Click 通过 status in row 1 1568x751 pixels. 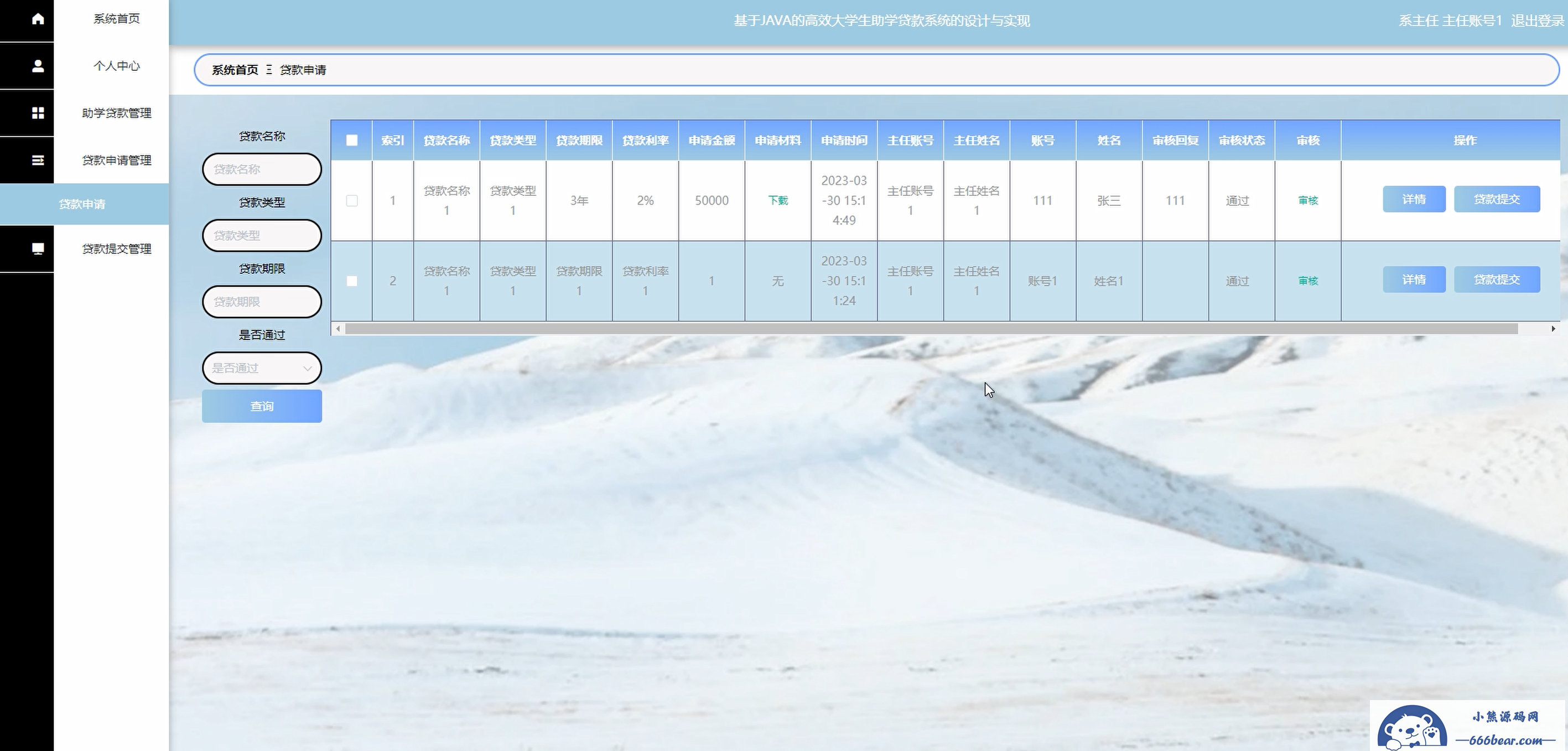coord(1237,200)
